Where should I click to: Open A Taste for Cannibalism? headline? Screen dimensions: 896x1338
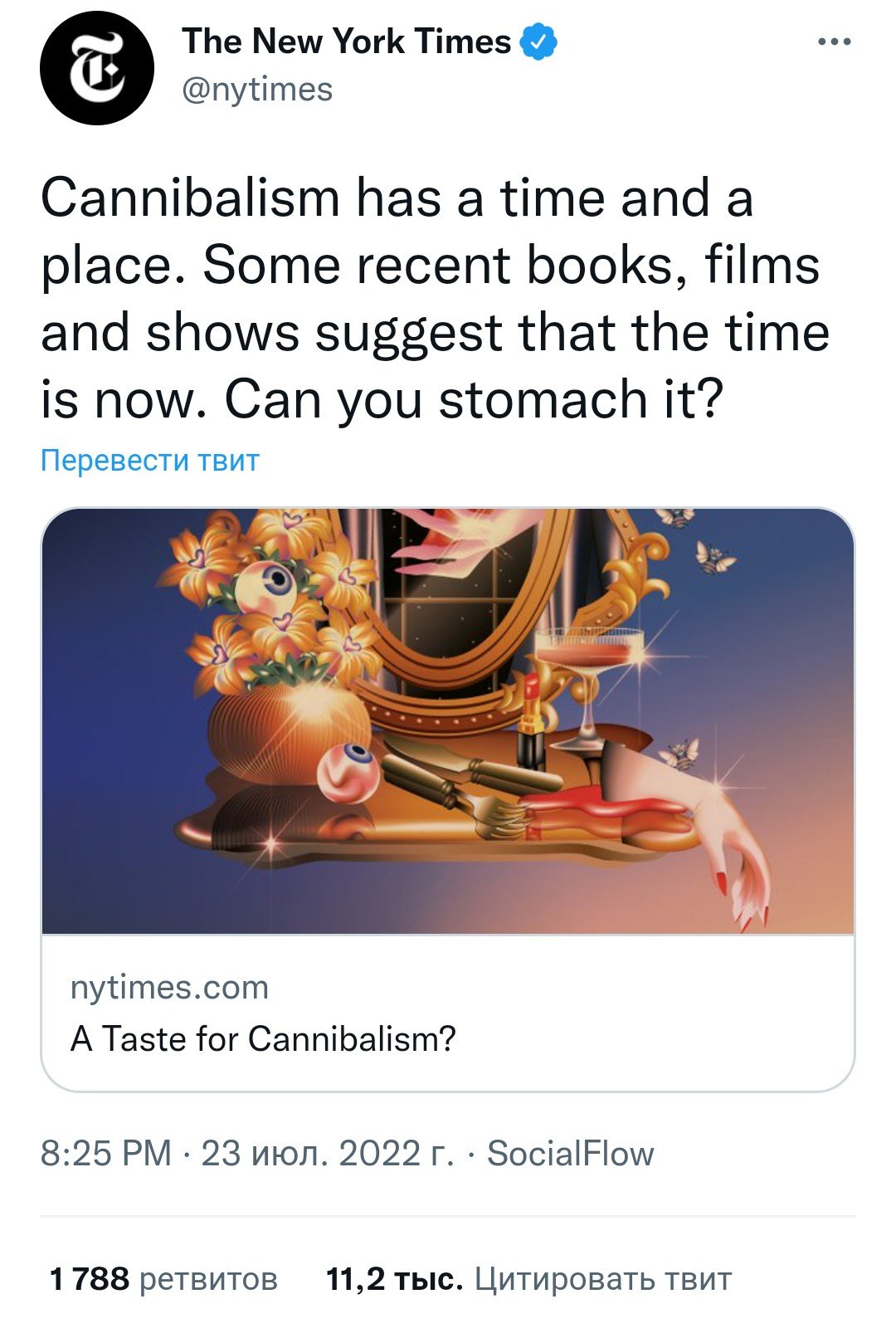coord(264,1038)
